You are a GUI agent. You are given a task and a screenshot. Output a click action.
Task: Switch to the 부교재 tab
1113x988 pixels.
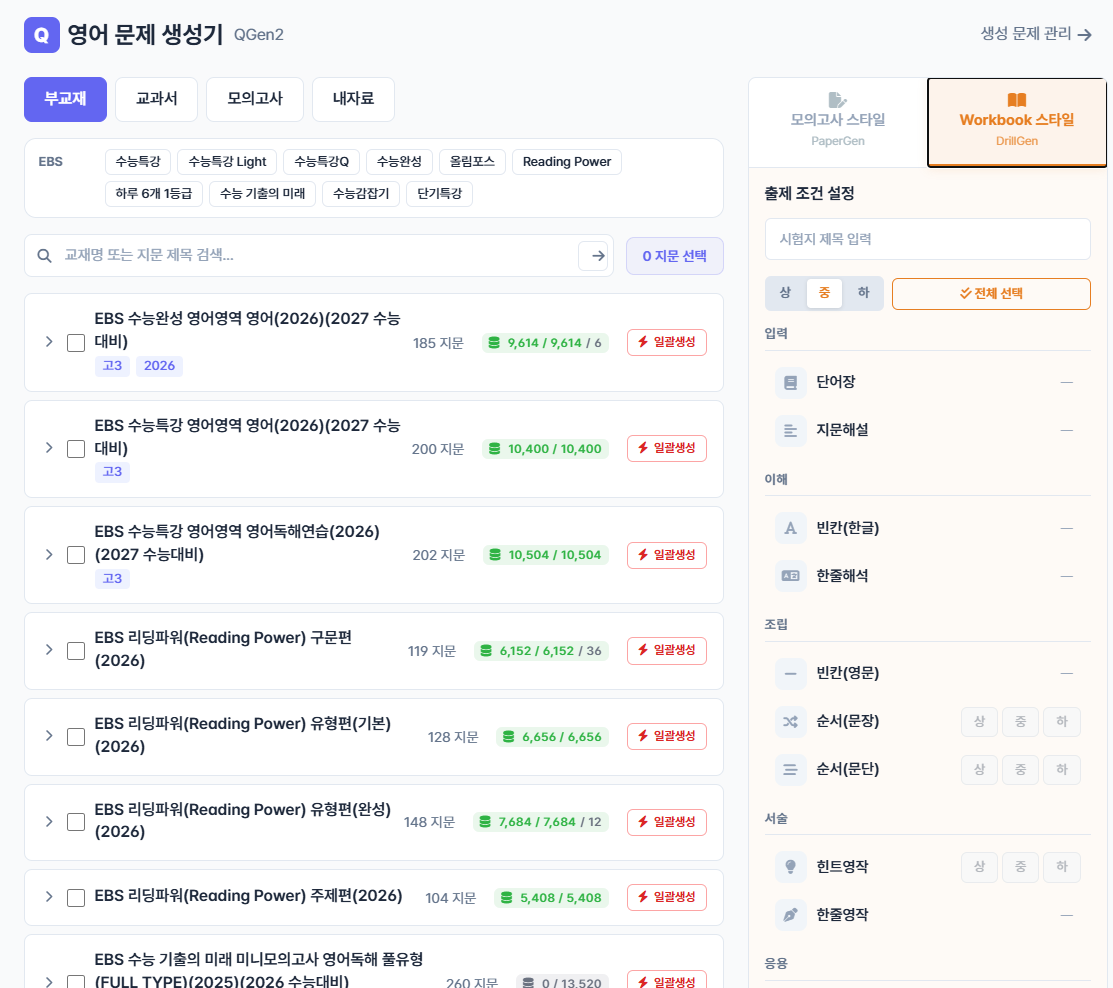(x=65, y=99)
